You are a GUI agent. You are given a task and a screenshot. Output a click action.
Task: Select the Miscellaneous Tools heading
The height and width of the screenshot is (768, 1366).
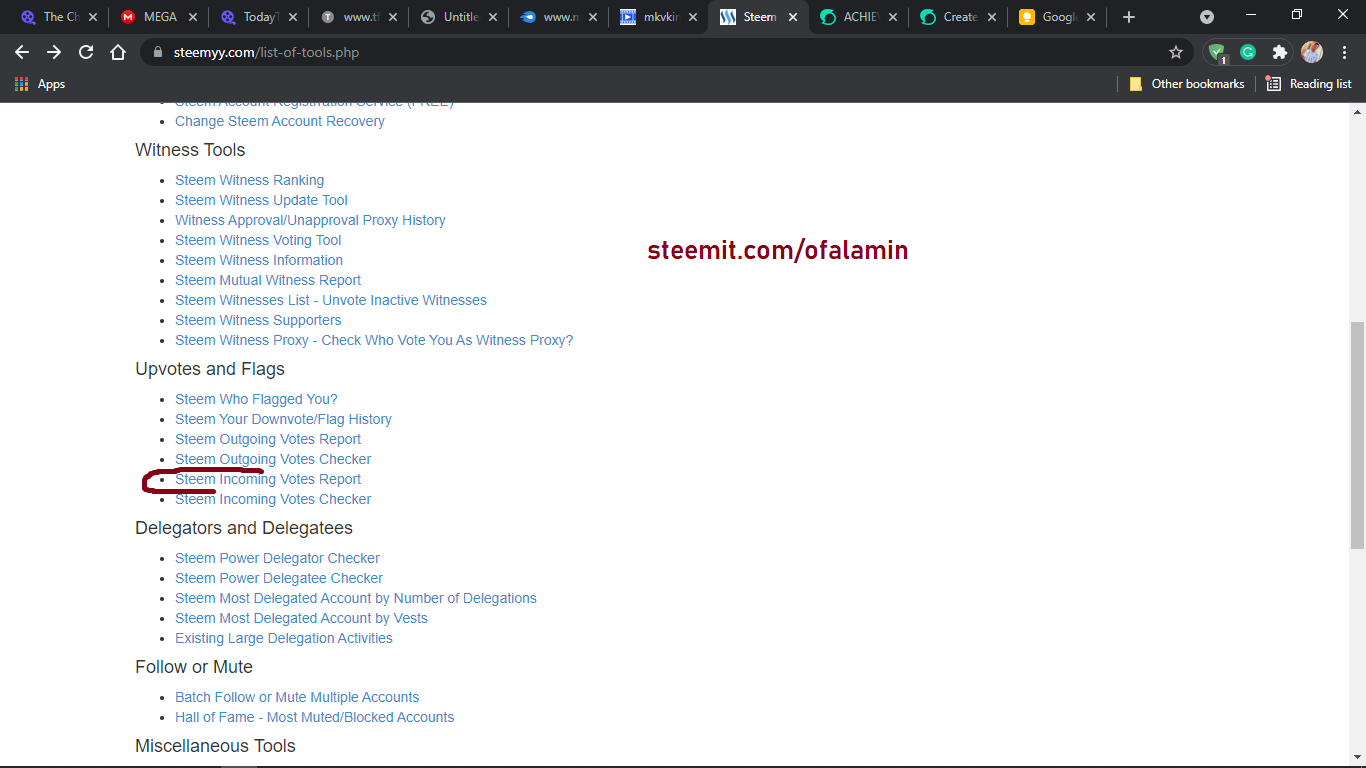(215, 746)
